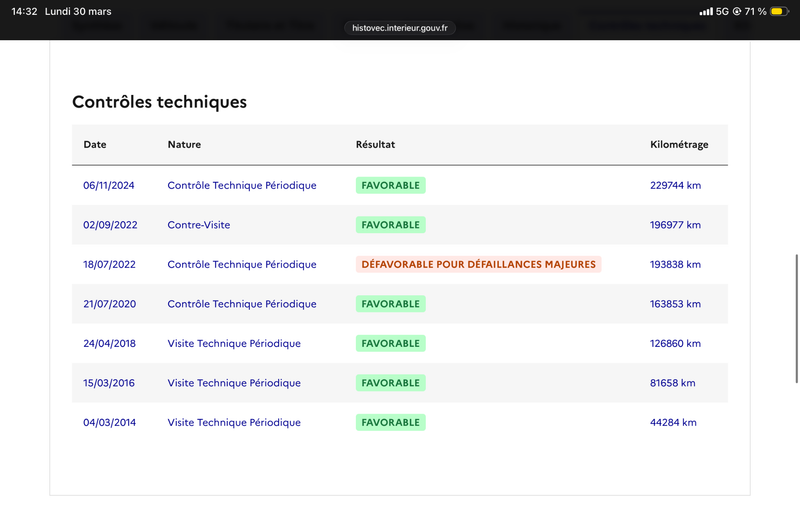Click the Kilométrage column header
Viewport: 800px width, 525px height.
(679, 145)
